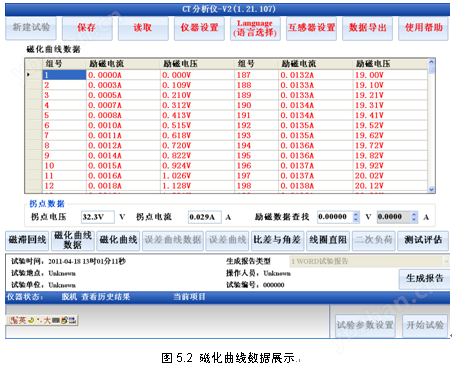
Task: Click the cell 0.210V in row 3
Action: pyautogui.click(x=197, y=95)
